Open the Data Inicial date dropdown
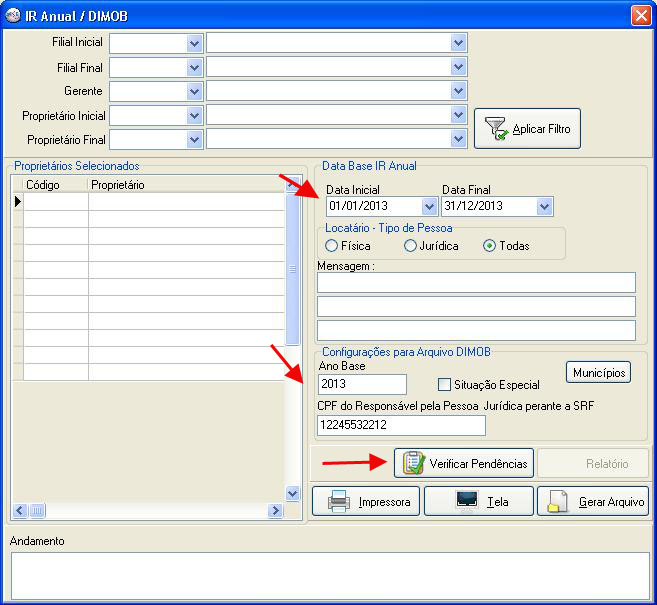The width and height of the screenshot is (657, 605). tap(429, 207)
